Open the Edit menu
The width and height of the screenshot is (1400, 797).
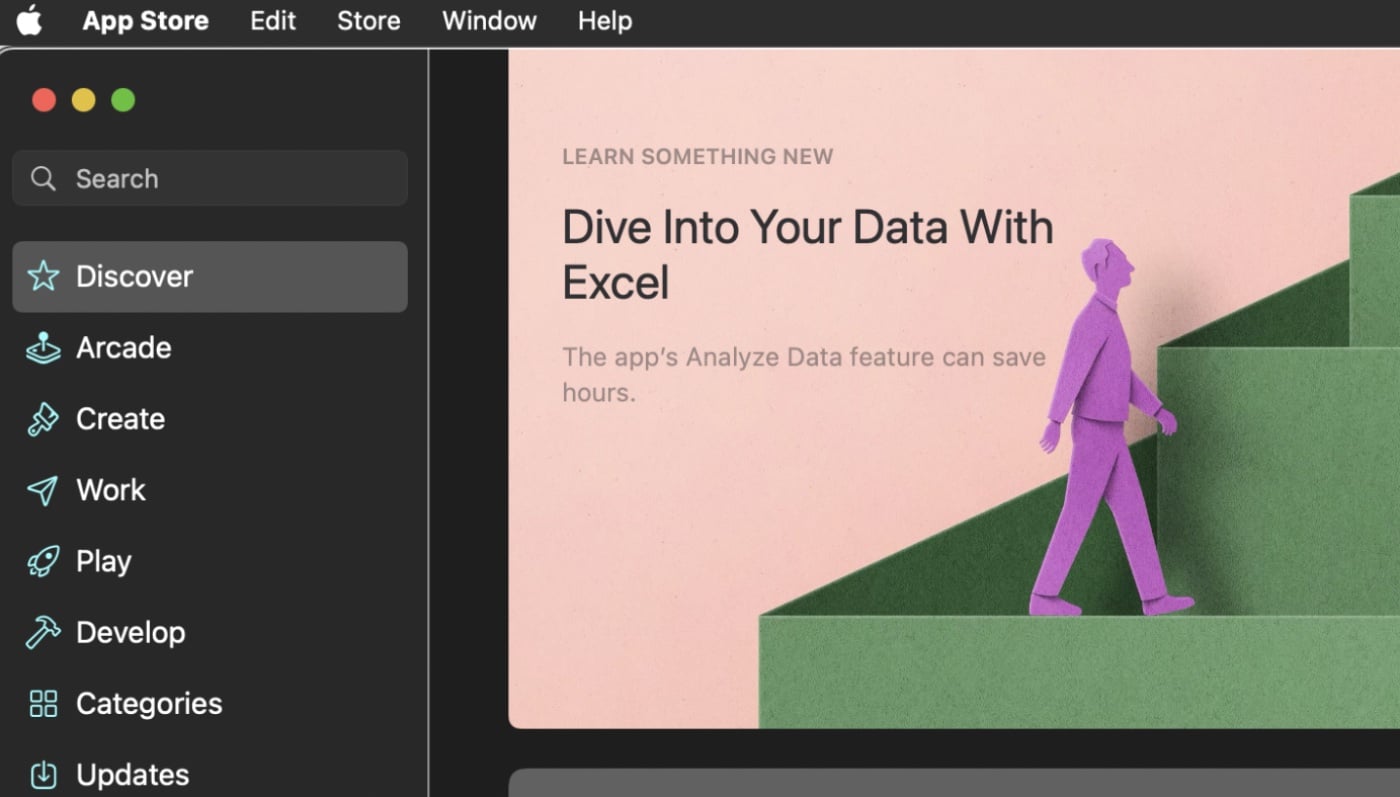click(x=273, y=21)
